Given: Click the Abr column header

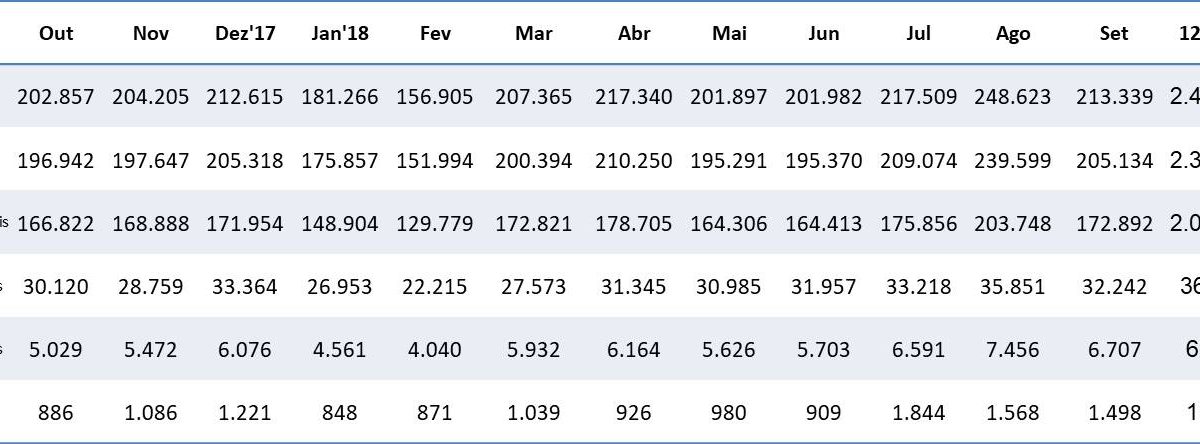Looking at the screenshot, I should (634, 34).
